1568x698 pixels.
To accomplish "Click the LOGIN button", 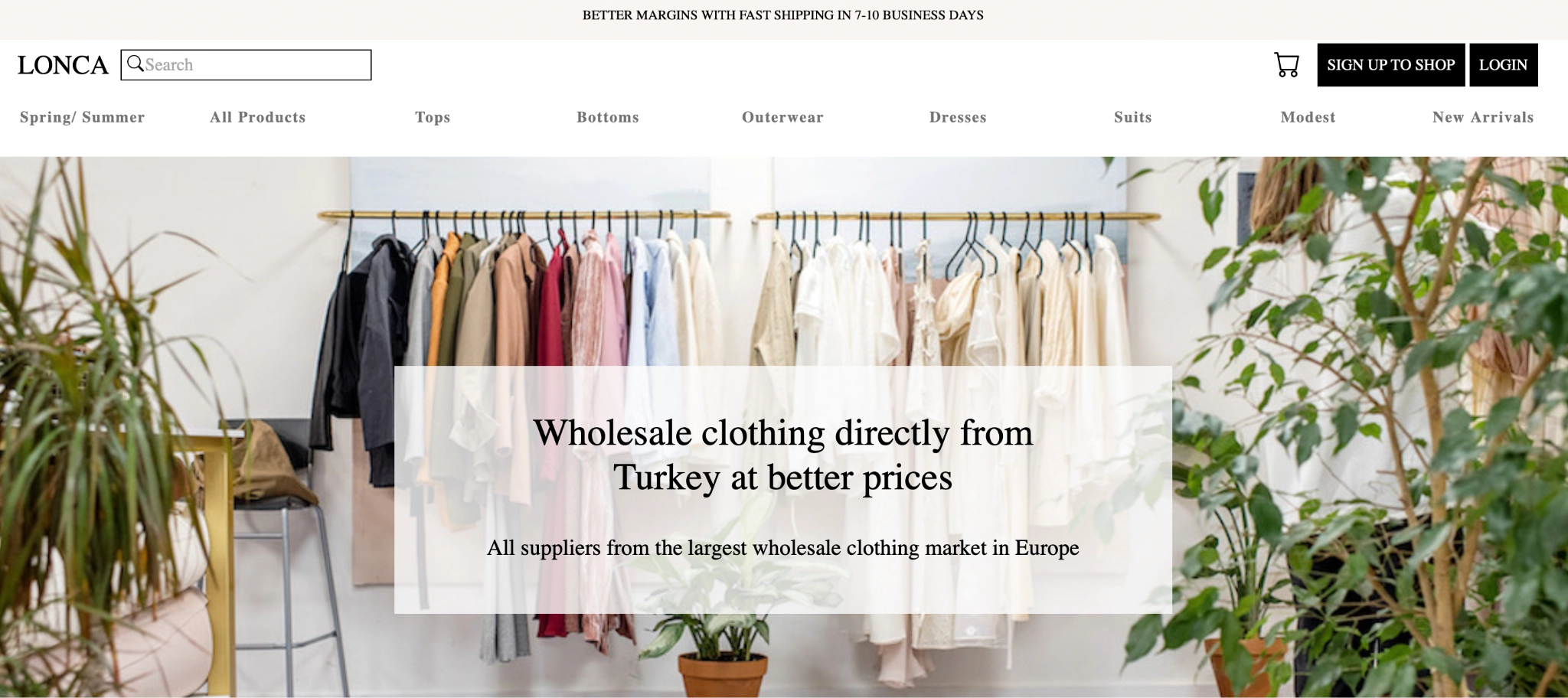I will tap(1503, 65).
